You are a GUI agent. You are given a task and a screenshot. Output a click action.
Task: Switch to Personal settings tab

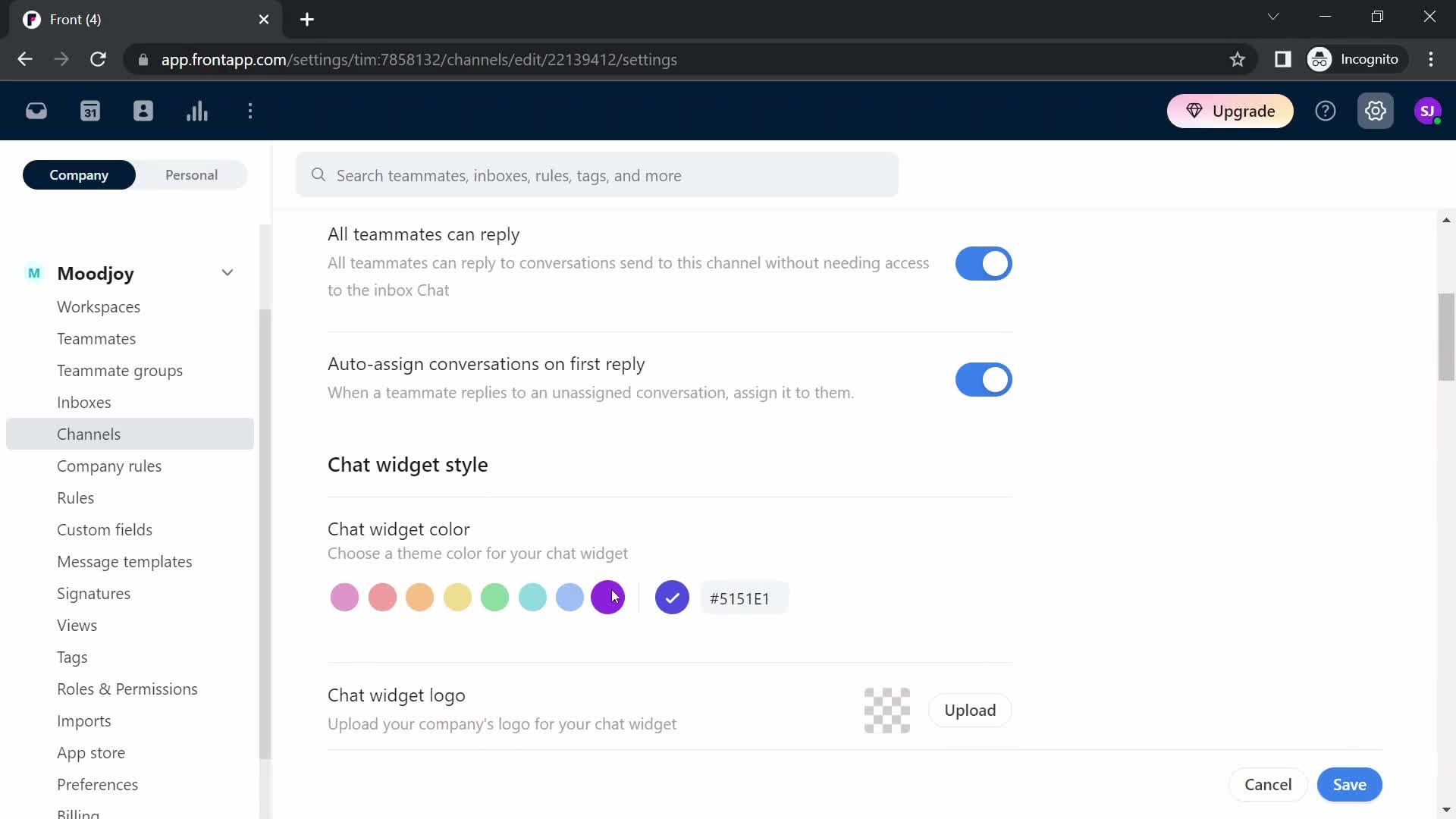coord(191,175)
